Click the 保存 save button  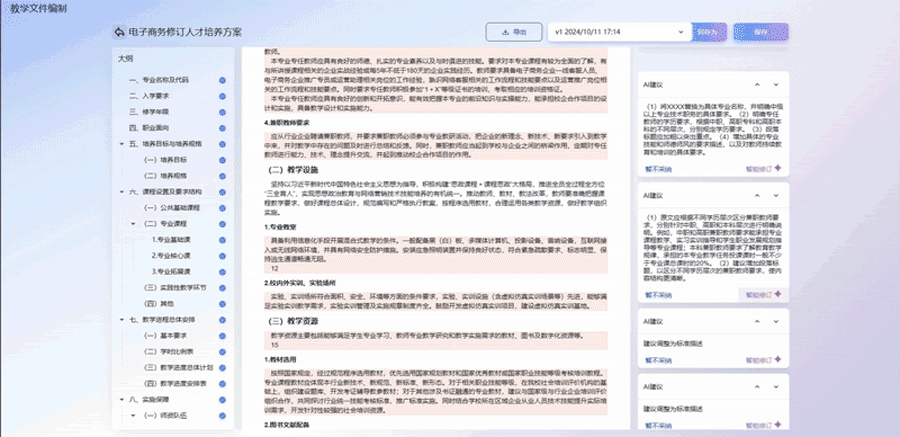click(761, 32)
